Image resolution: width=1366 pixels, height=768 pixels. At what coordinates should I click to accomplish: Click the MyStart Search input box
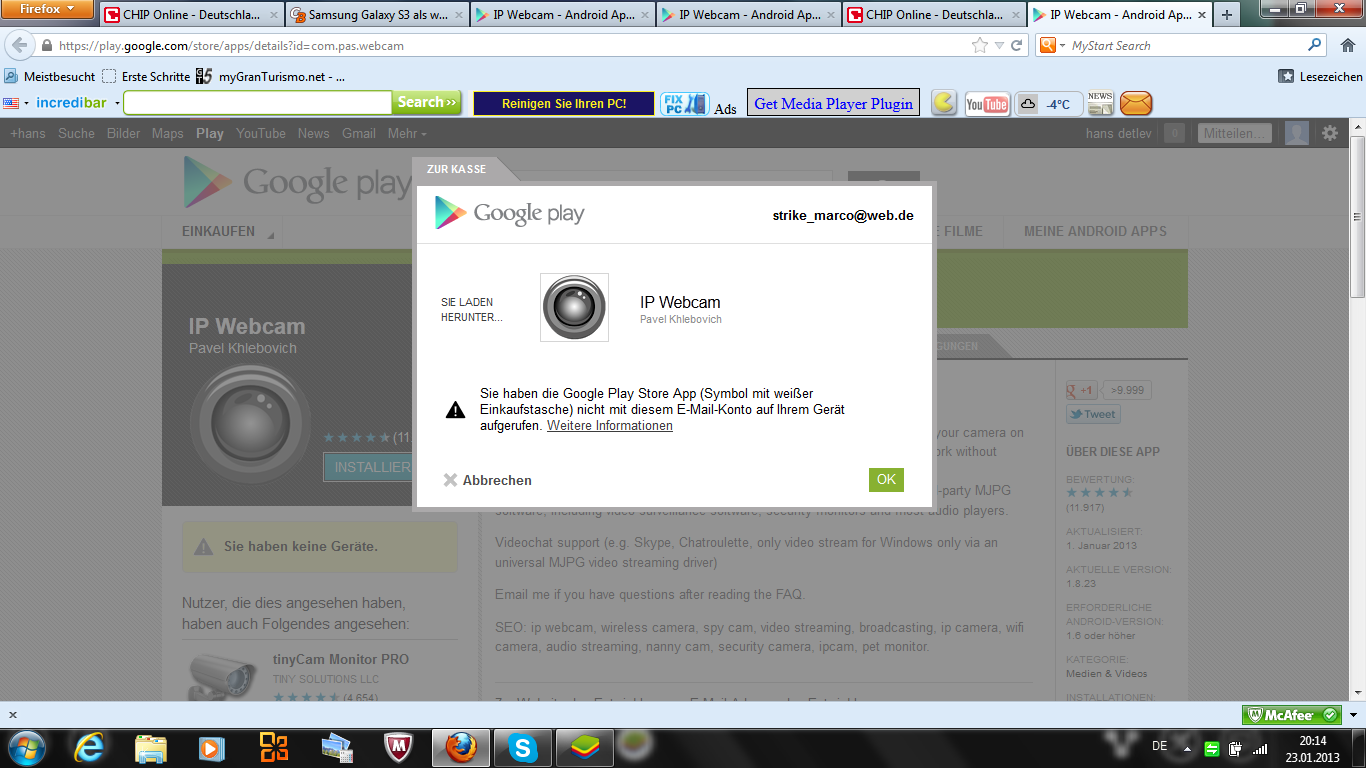point(1187,45)
